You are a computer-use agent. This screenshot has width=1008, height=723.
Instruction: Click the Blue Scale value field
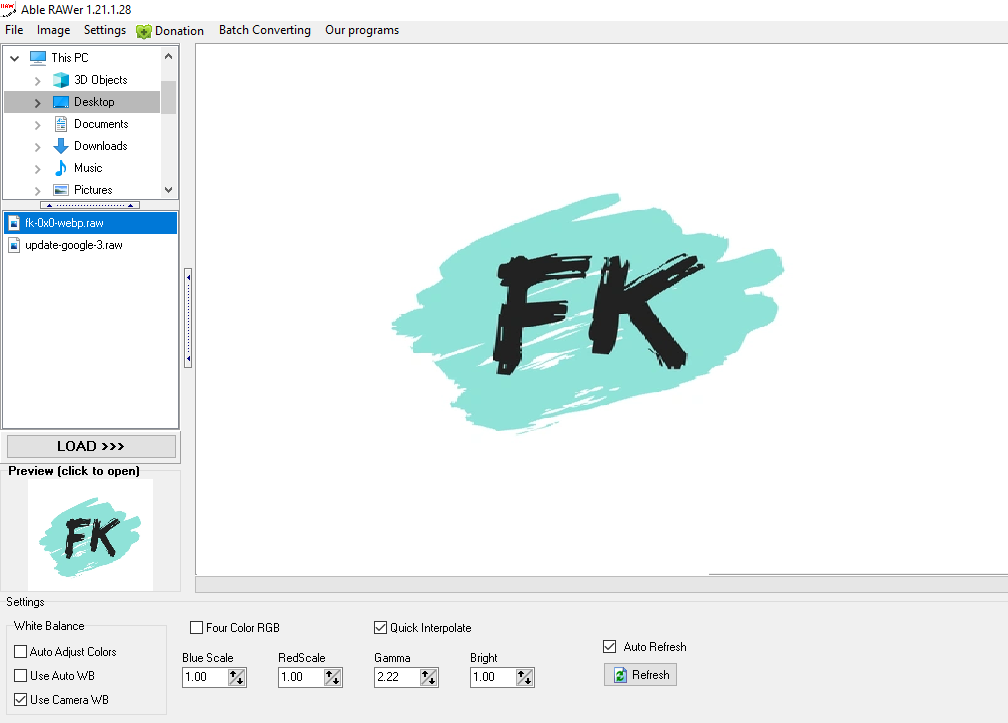(205, 677)
